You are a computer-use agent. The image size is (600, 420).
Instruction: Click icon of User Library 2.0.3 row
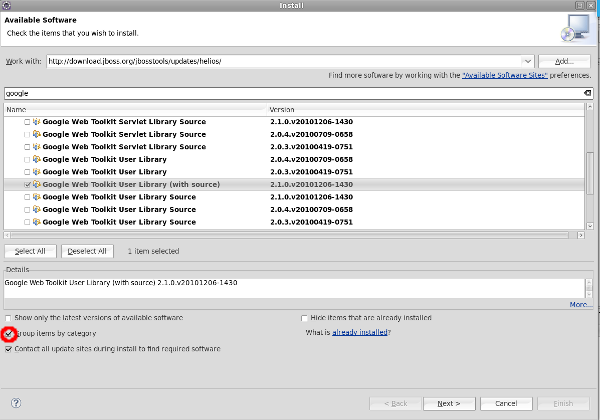point(37,172)
